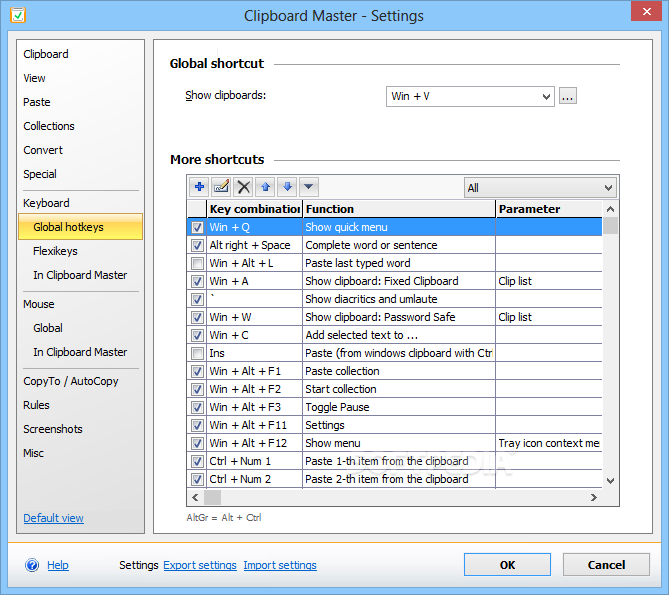669x595 pixels.
Task: Click the delete shortcut X icon
Action: (244, 187)
